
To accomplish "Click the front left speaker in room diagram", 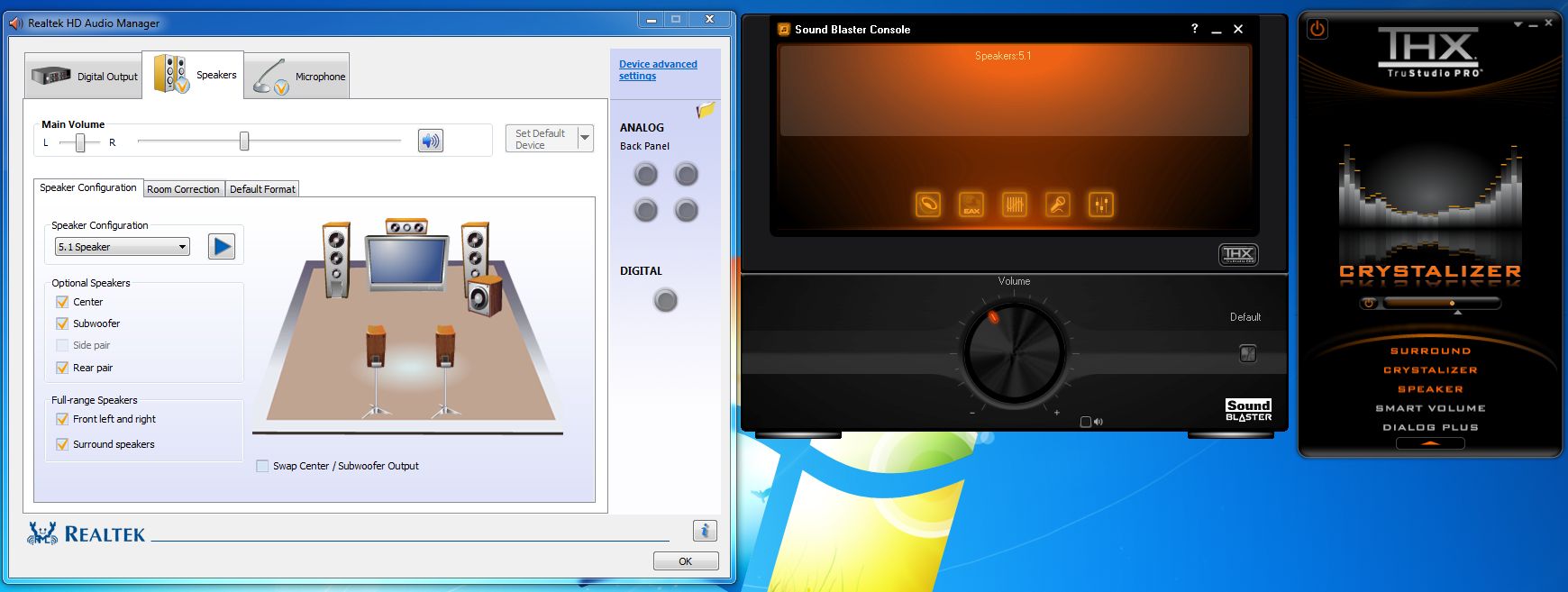I will [x=336, y=260].
